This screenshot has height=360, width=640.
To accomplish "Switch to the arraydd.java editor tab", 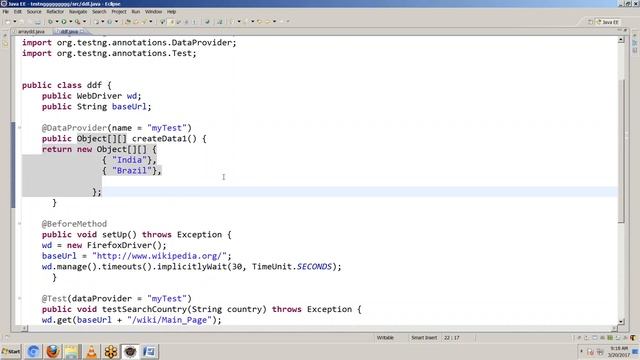I will tap(31, 31).
